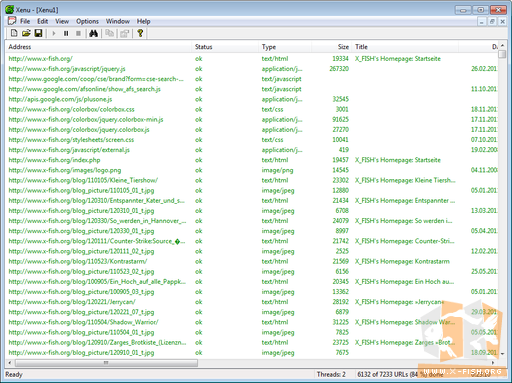The image size is (512, 383).
Task: Select the apis.google.com/js/plusone.js row
Action: 60,99
